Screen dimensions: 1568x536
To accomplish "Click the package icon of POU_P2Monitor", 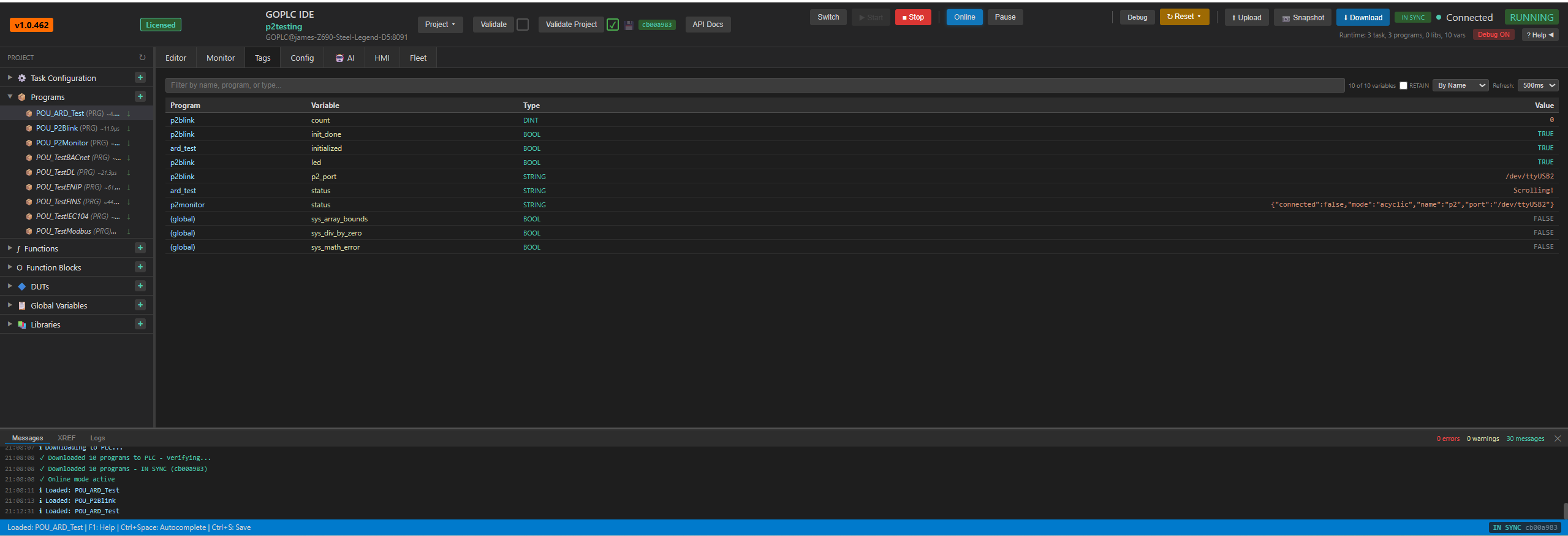I will 29,143.
